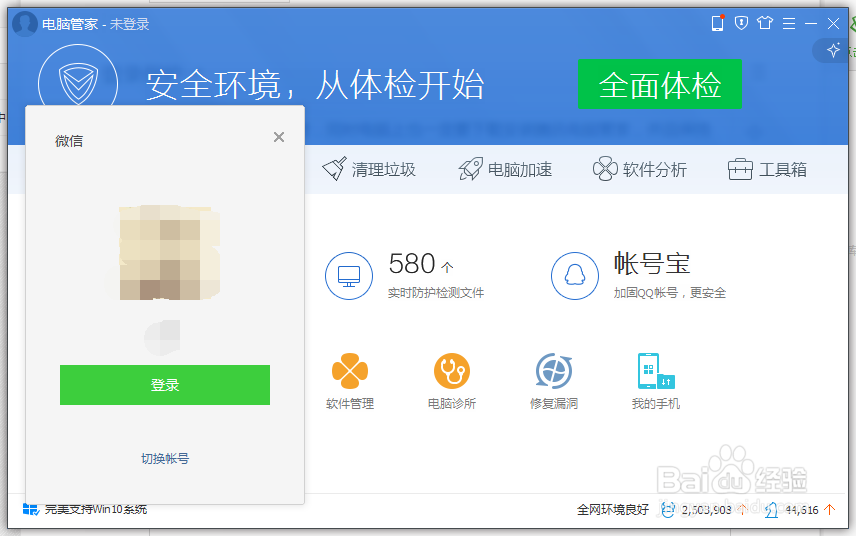Click the 修复漏洞 label

[x=554, y=404]
